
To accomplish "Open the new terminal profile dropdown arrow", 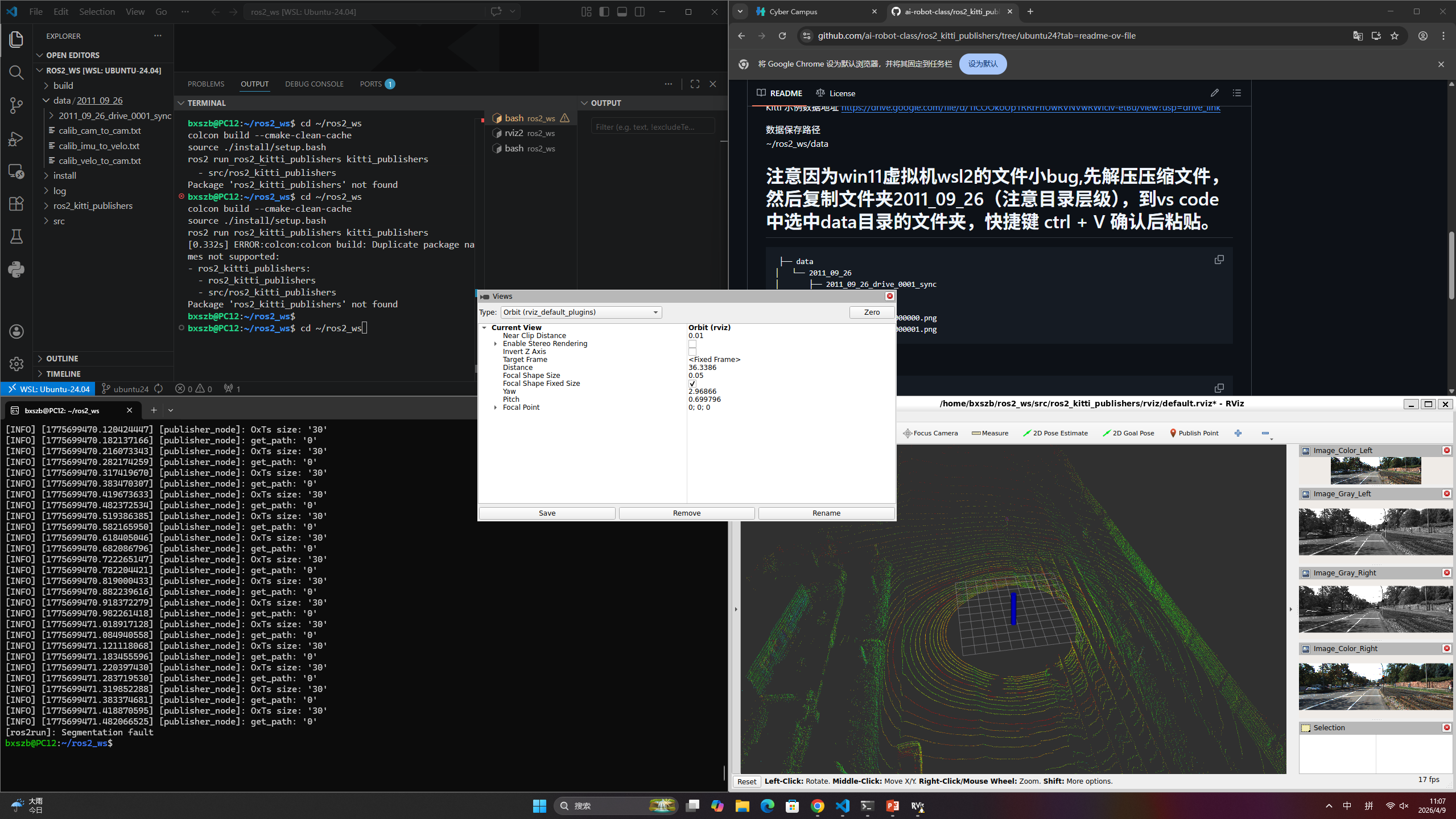I will [171, 410].
